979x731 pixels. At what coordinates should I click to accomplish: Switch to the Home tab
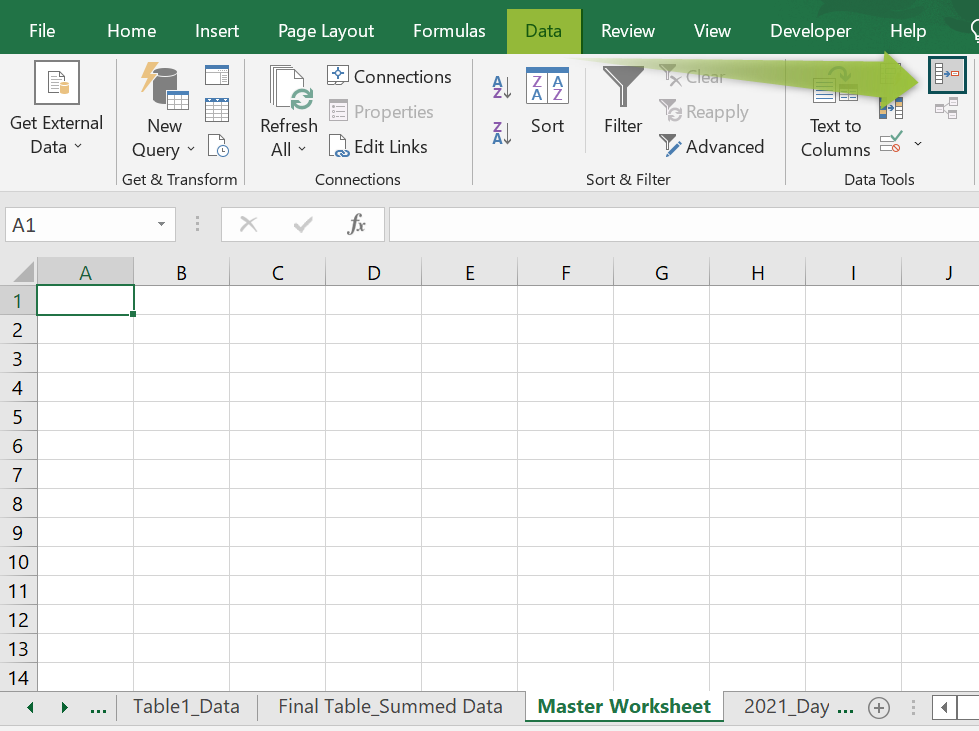(131, 31)
